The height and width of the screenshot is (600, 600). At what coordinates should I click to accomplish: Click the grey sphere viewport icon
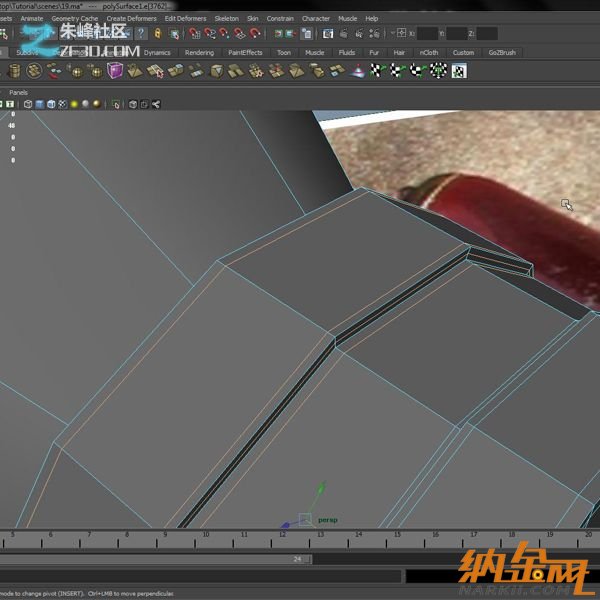[x=85, y=104]
